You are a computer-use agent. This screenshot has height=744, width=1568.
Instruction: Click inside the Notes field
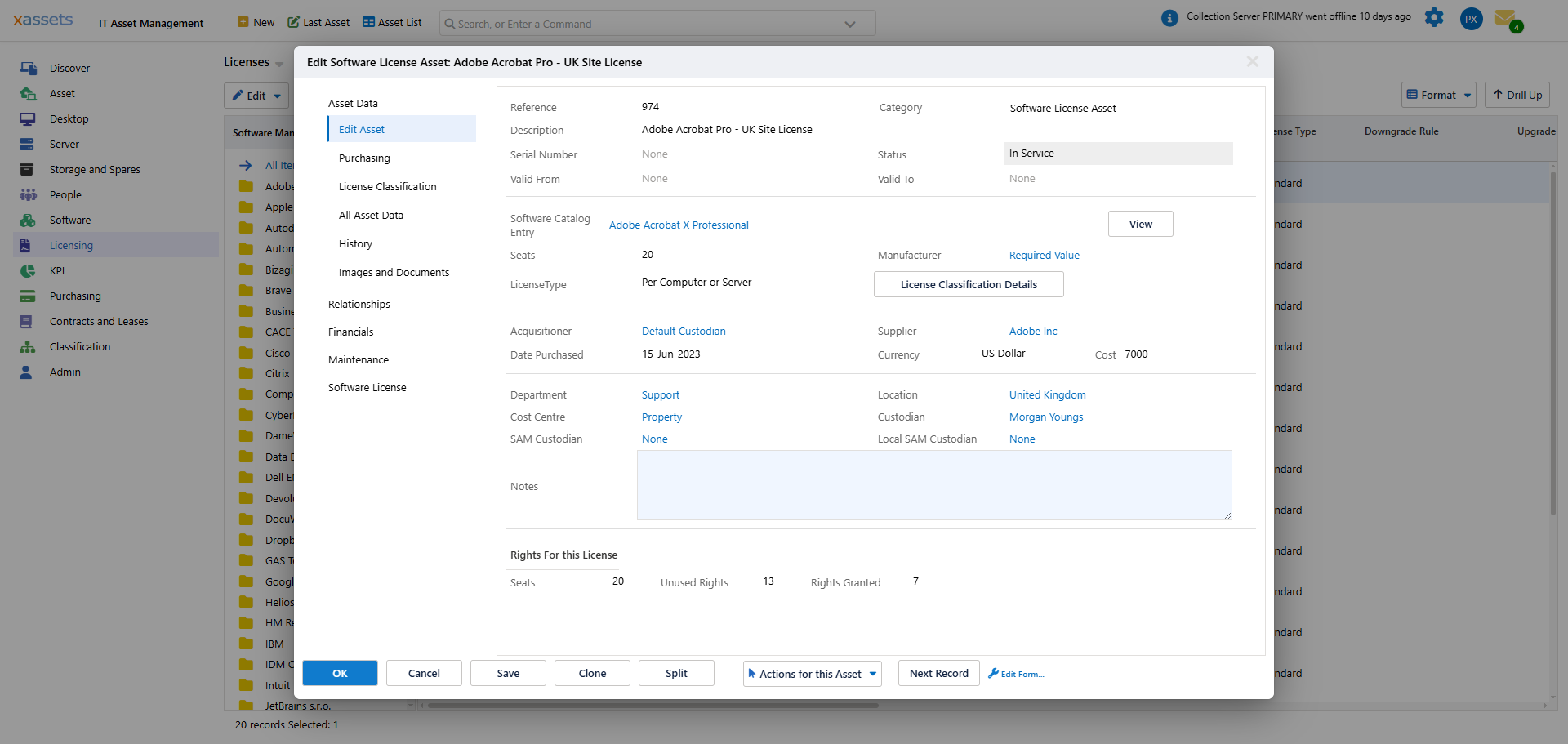click(934, 485)
